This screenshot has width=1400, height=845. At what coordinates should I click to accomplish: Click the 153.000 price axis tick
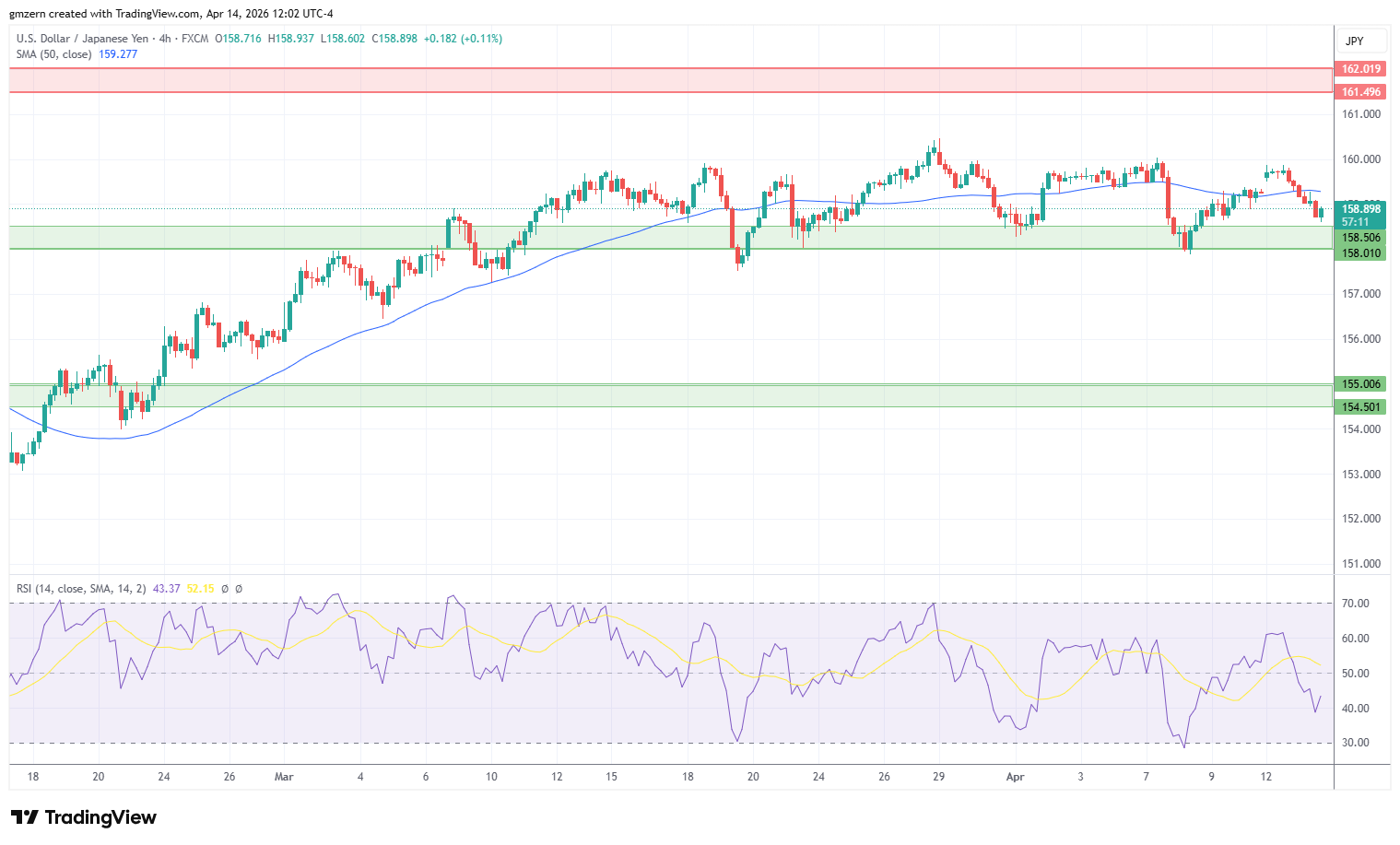(x=1361, y=475)
